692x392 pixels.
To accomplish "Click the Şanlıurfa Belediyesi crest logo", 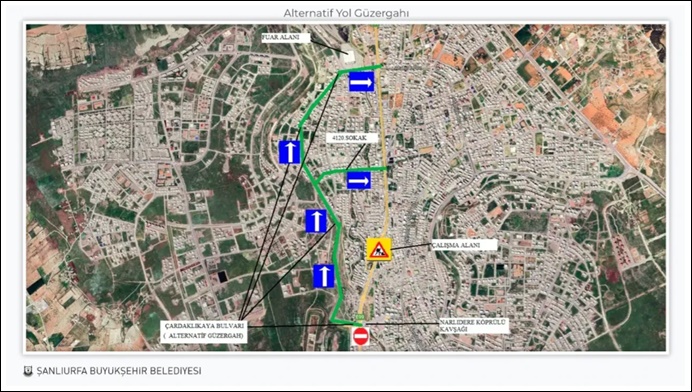I will point(28,371).
